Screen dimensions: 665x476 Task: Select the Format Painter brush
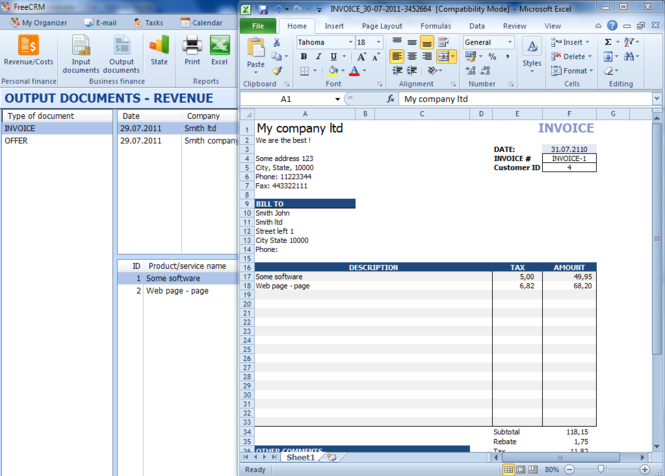click(x=277, y=70)
